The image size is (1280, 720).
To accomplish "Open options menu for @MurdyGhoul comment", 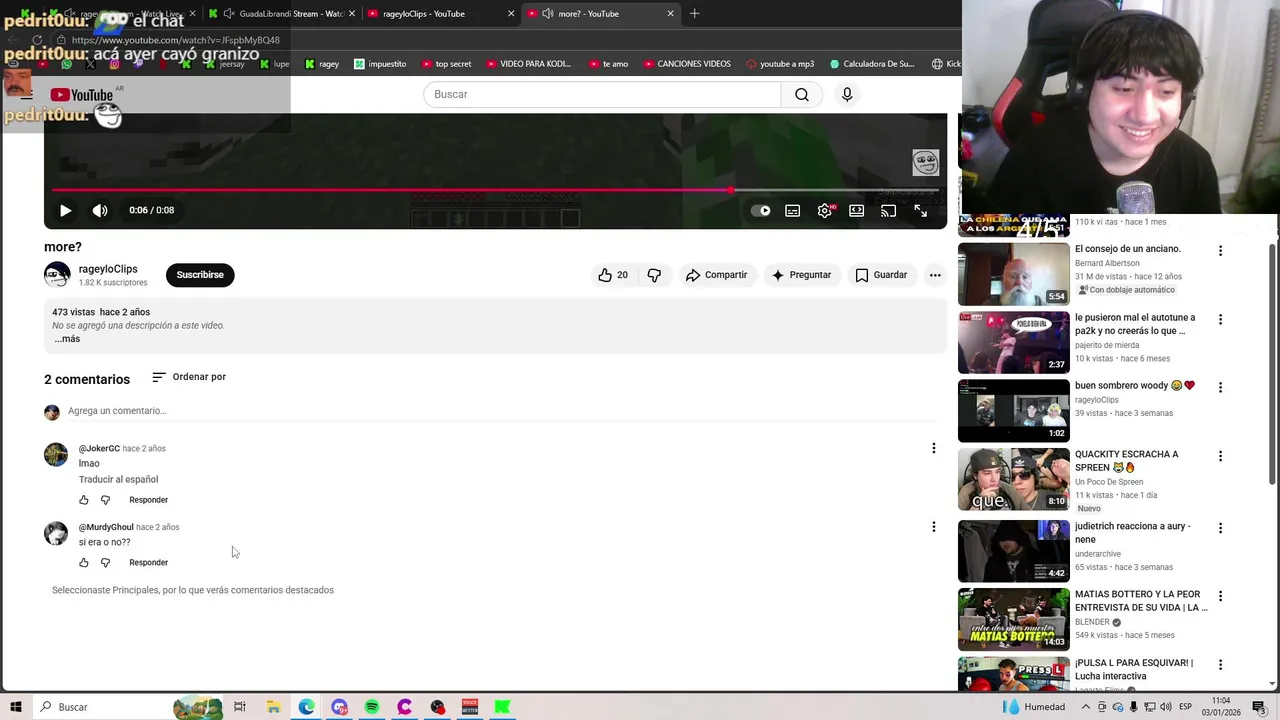I will [x=934, y=527].
